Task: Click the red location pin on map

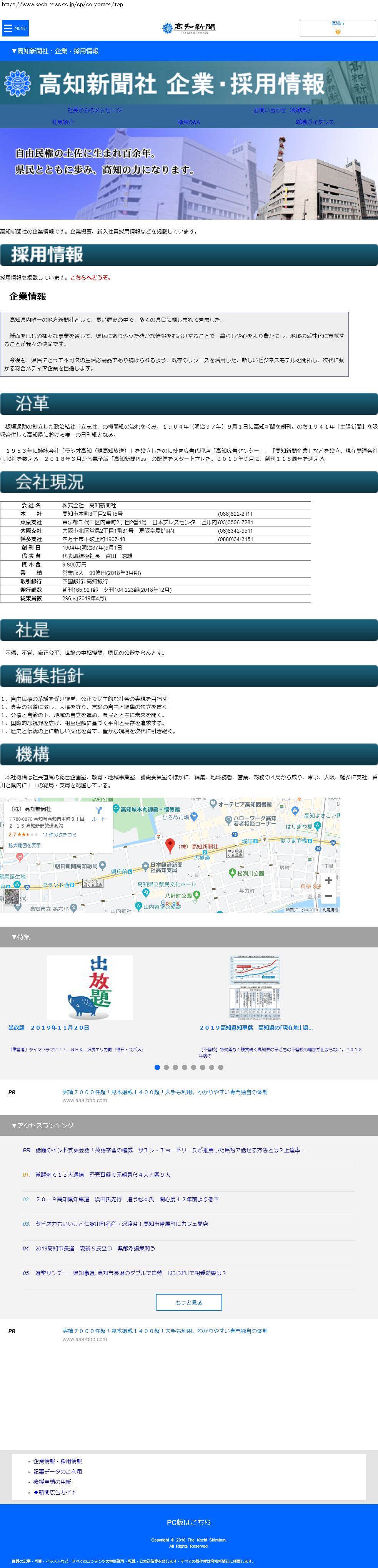Action: [x=171, y=845]
